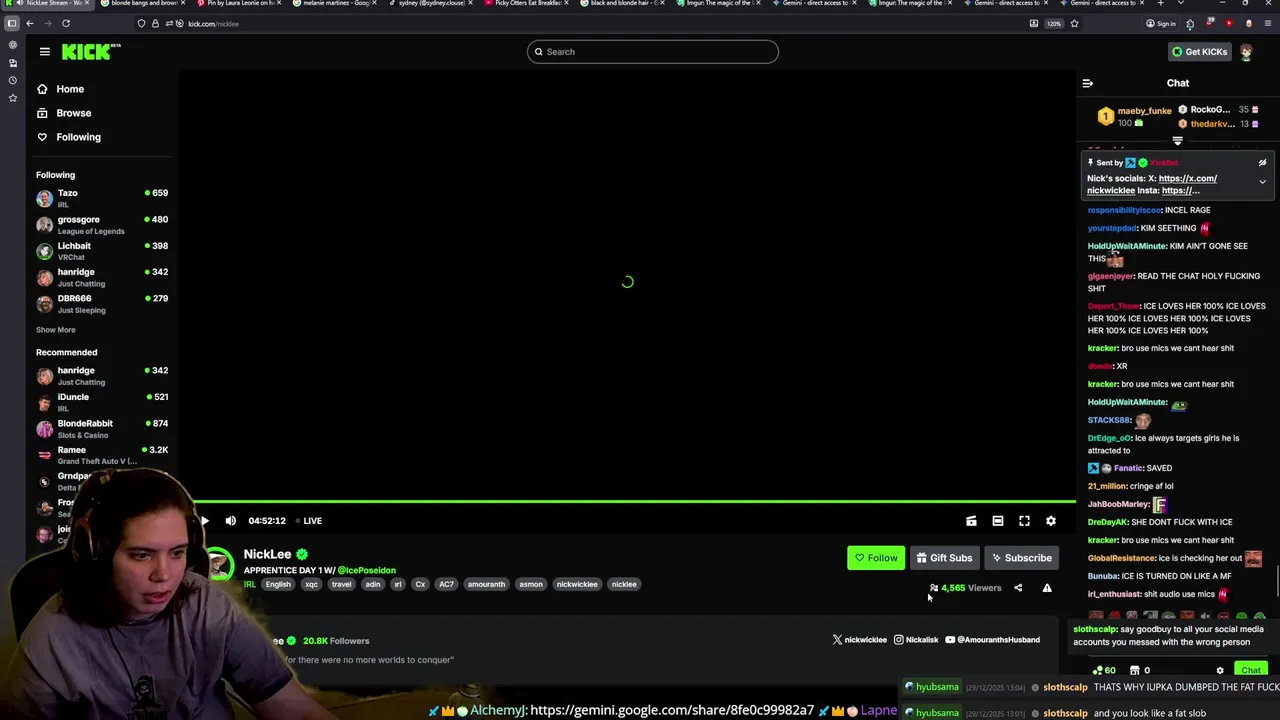Enter fullscreen in video player
This screenshot has height=720, width=1280.
[x=1024, y=521]
